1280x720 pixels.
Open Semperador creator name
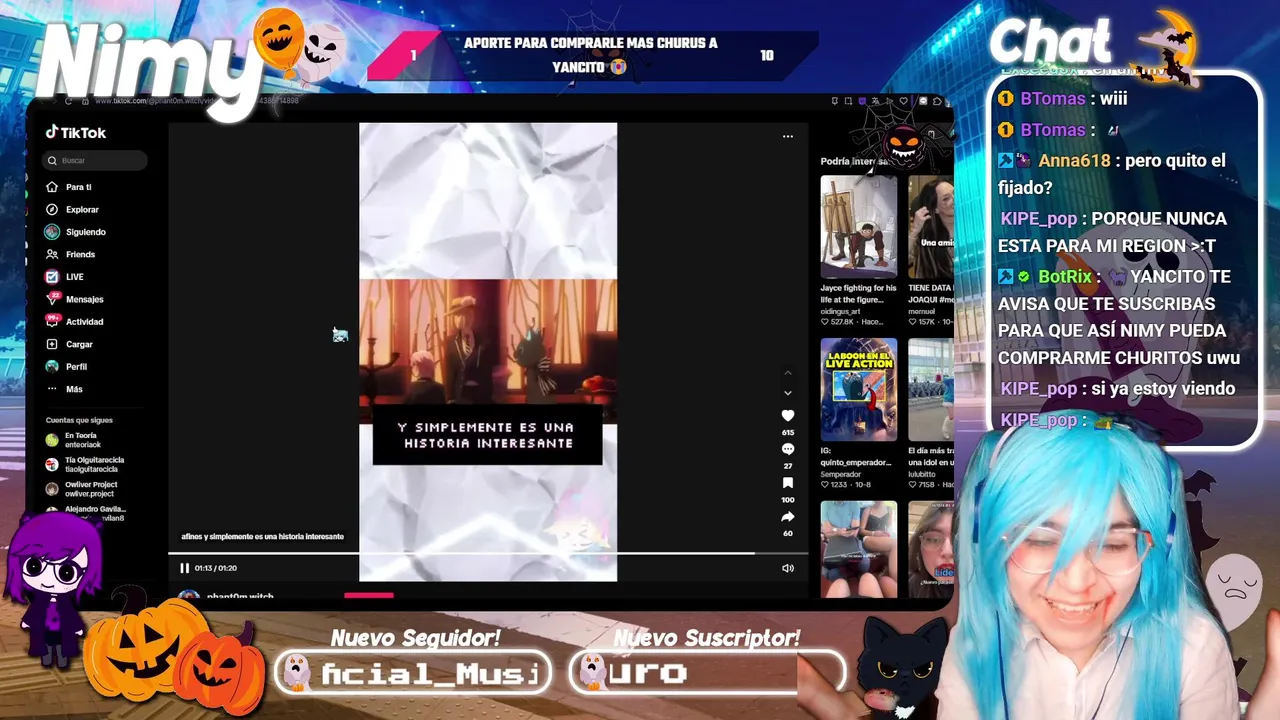click(841, 474)
